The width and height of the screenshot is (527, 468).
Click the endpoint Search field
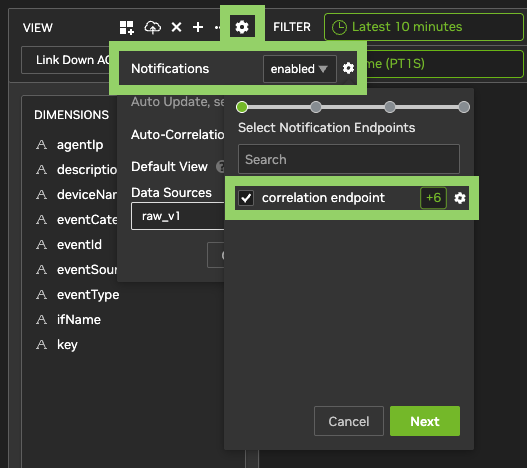pos(349,159)
